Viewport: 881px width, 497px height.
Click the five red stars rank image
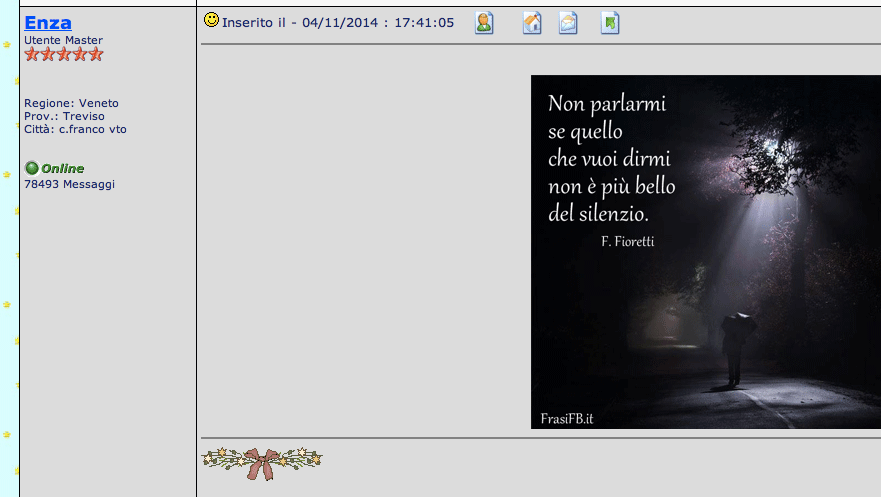(64, 54)
